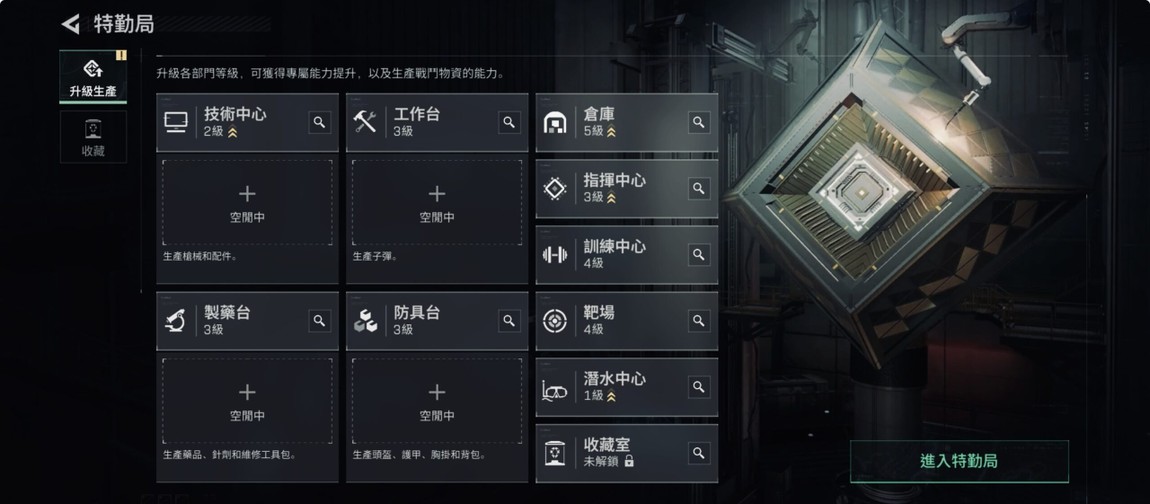1150x504 pixels.
Task: Click the locked 收藏室 magnifier icon
Action: point(699,453)
